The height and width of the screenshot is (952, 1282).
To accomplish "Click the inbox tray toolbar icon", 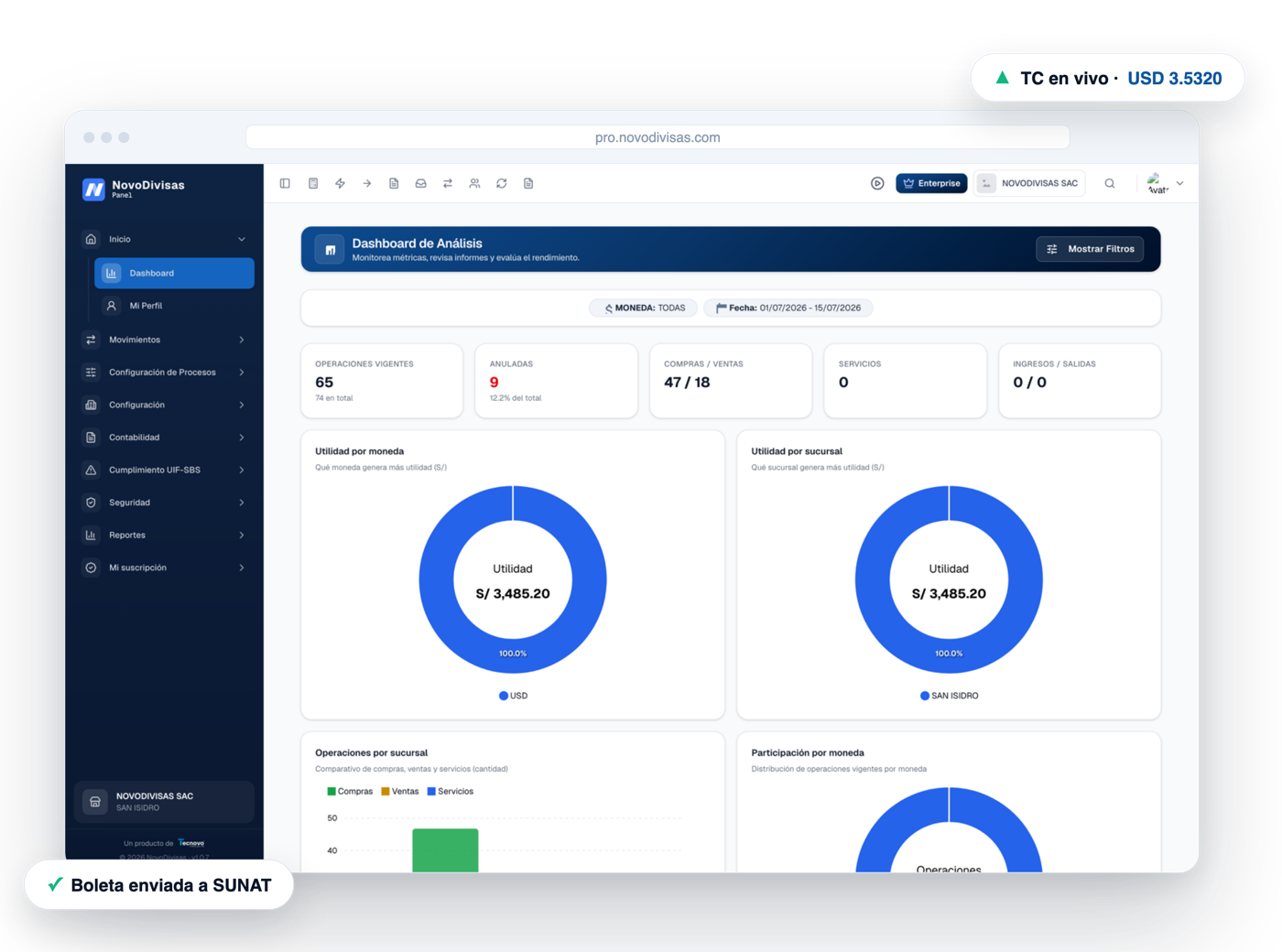I will pyautogui.click(x=420, y=183).
